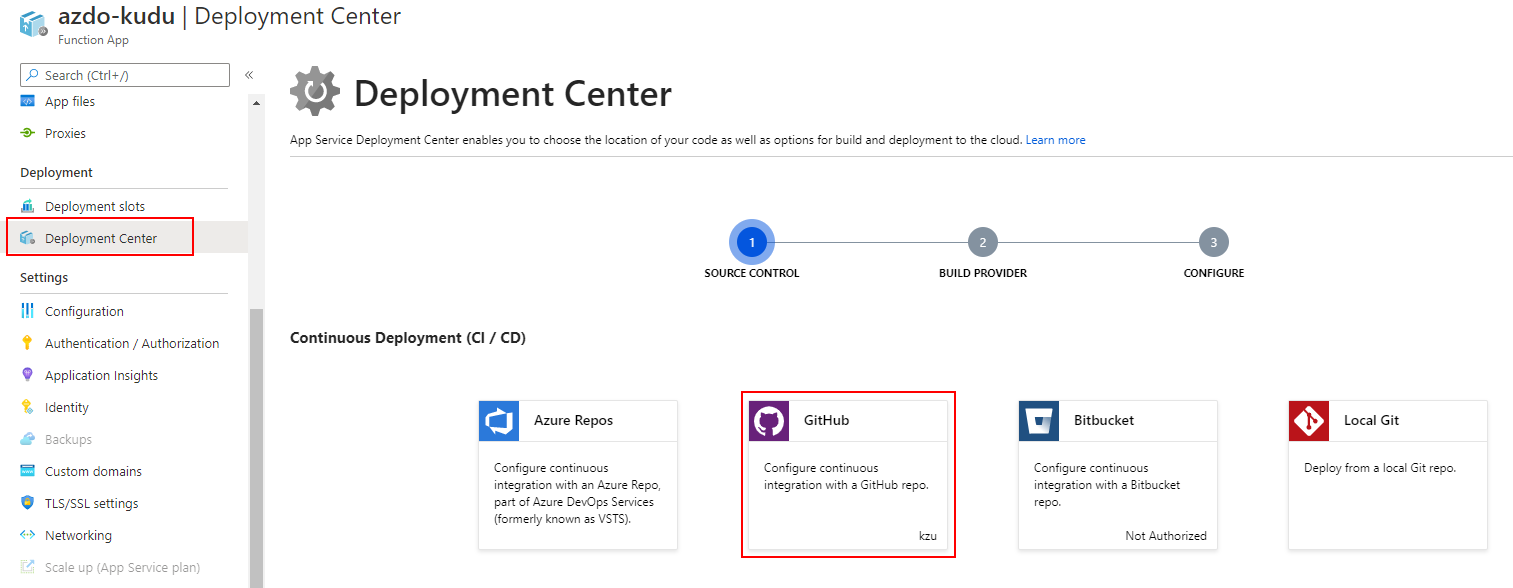Click the Deployment Center gear heading icon
The width and height of the screenshot is (1513, 588).
click(314, 92)
